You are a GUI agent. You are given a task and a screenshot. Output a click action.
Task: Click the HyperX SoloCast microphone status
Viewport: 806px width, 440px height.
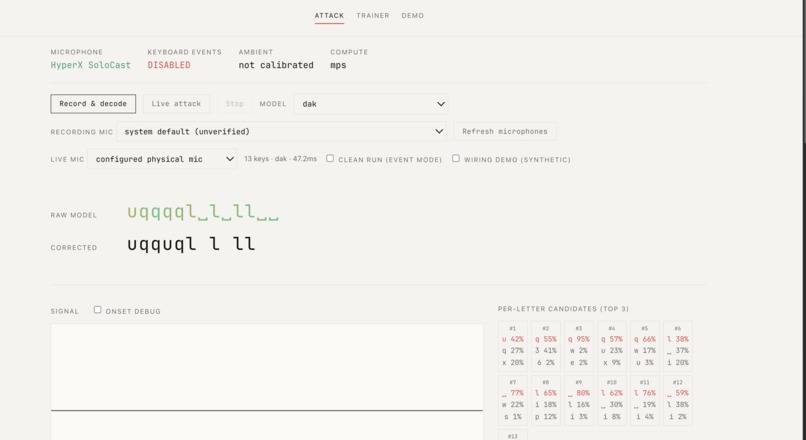point(90,65)
